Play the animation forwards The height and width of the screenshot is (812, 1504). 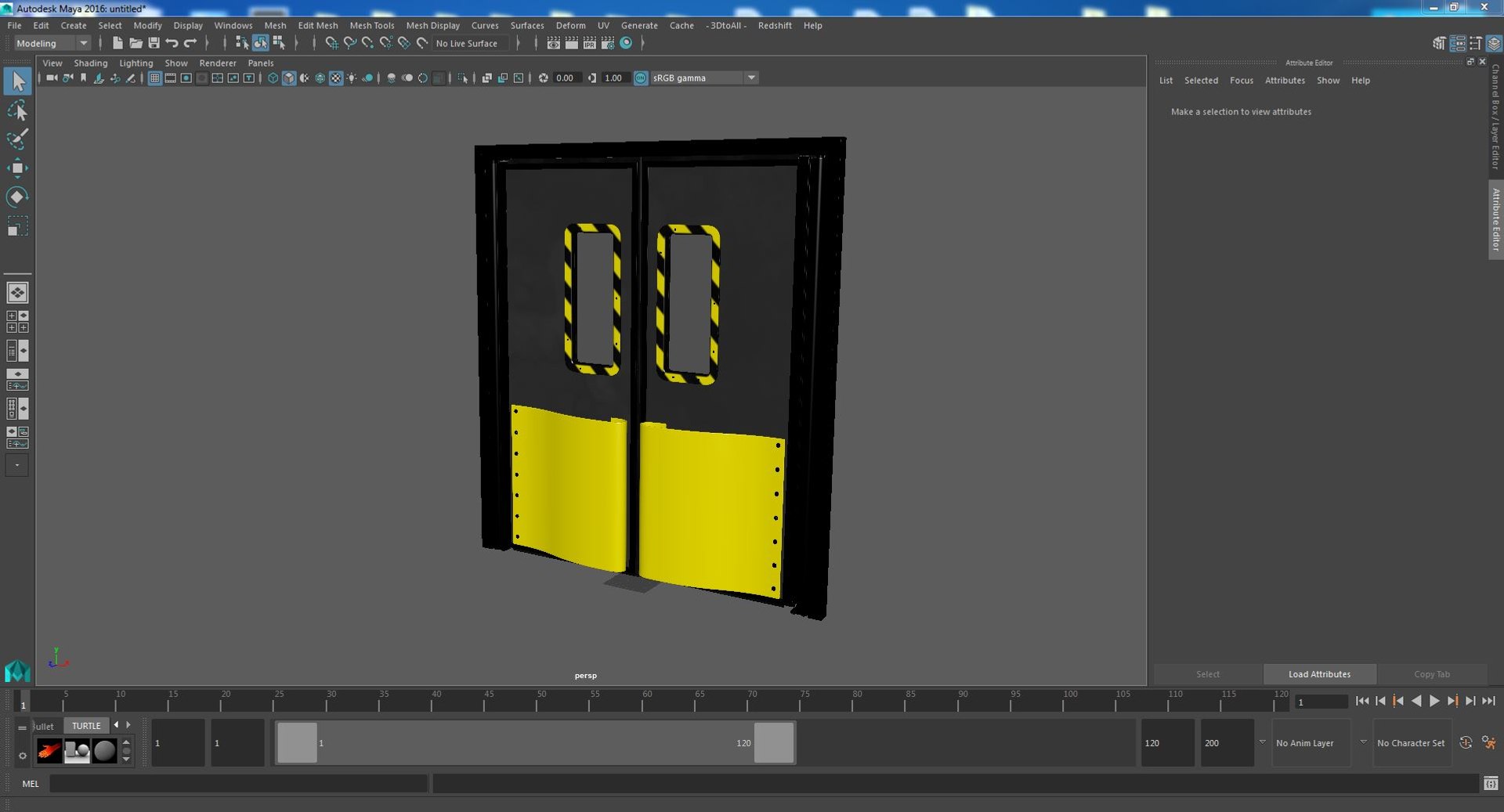(1434, 701)
